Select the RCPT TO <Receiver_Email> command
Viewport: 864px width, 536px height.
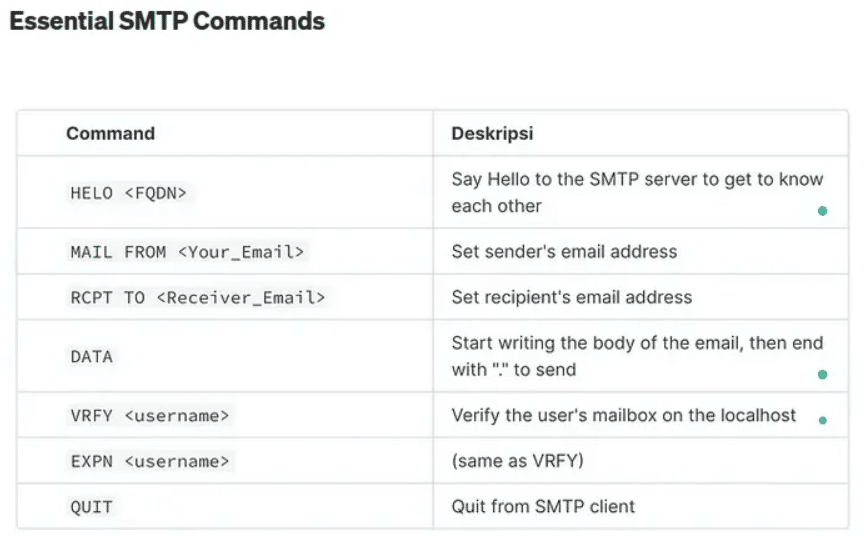click(x=197, y=297)
